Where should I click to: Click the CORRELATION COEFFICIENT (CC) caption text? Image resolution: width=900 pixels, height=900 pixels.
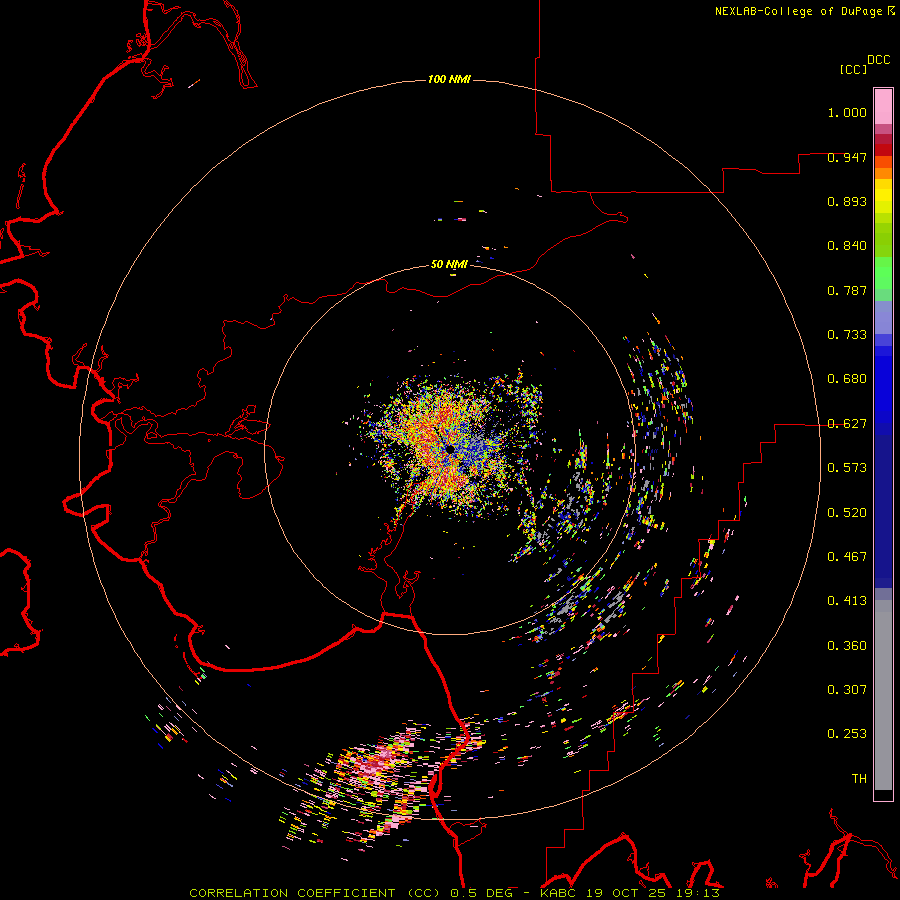317,893
